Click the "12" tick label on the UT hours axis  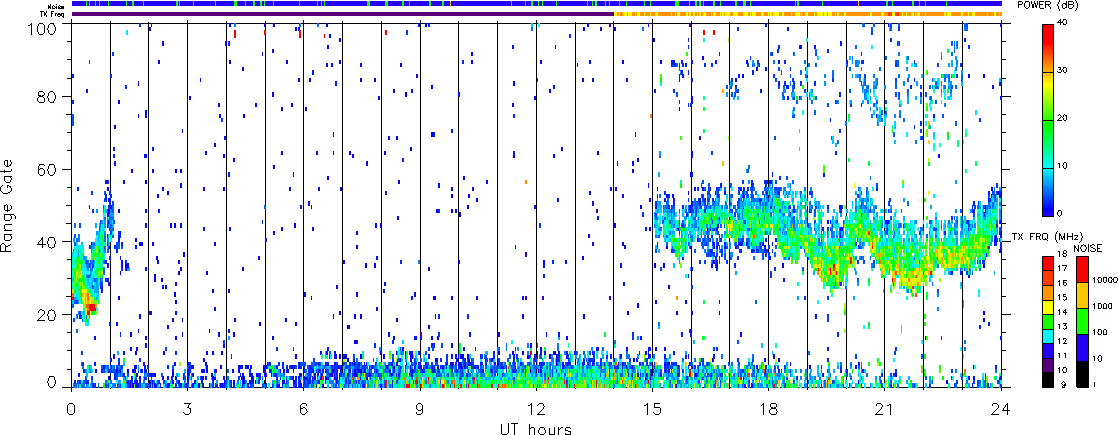tap(536, 409)
